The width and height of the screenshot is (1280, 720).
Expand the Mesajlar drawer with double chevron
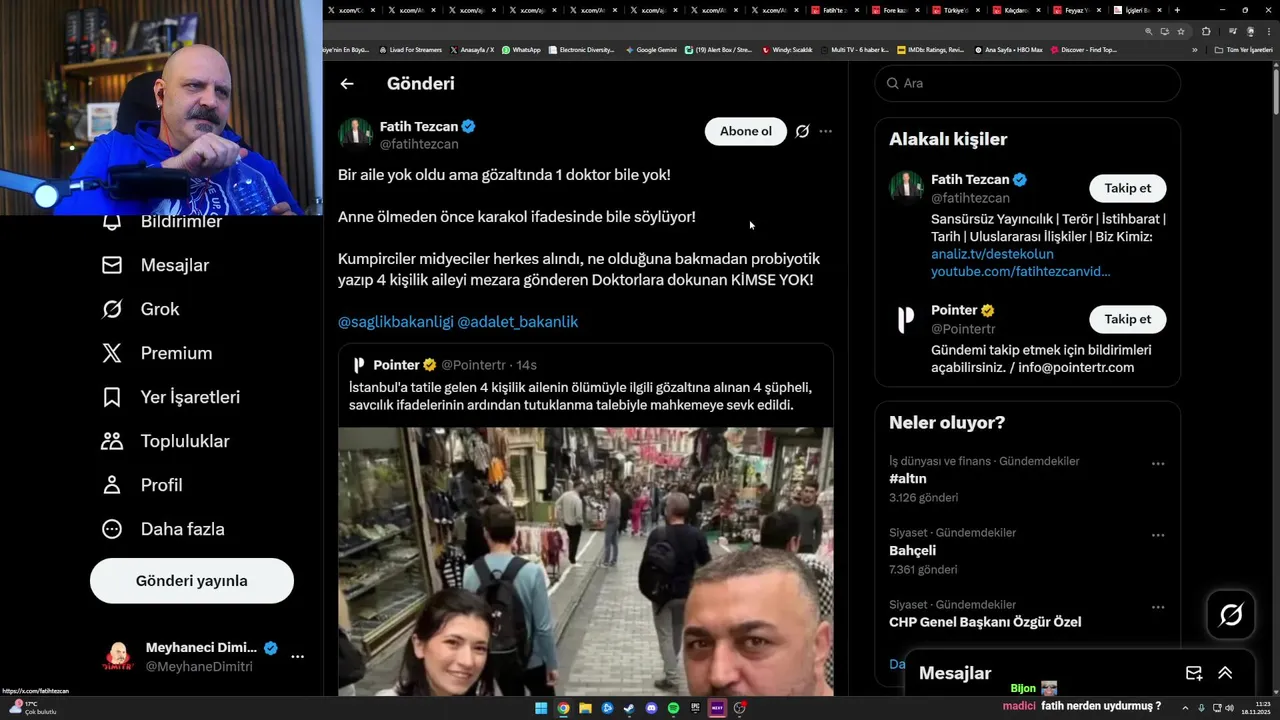click(x=1225, y=673)
